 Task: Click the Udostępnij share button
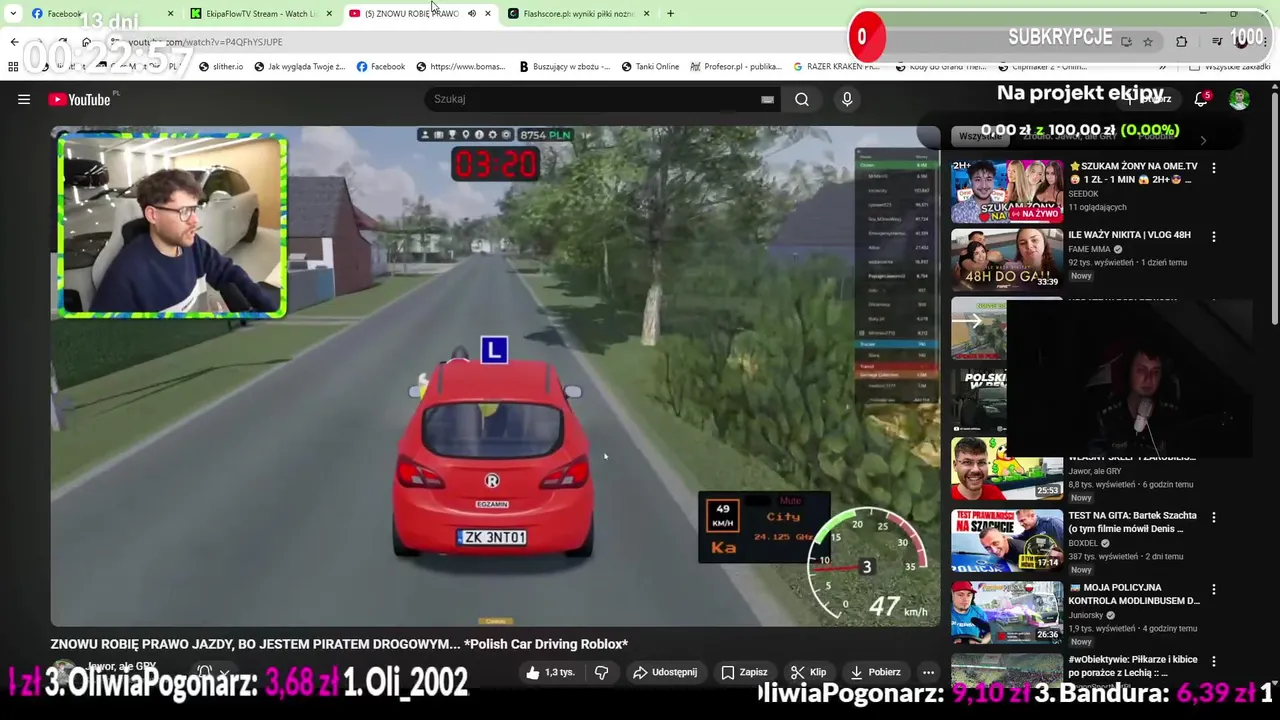pyautogui.click(x=665, y=672)
